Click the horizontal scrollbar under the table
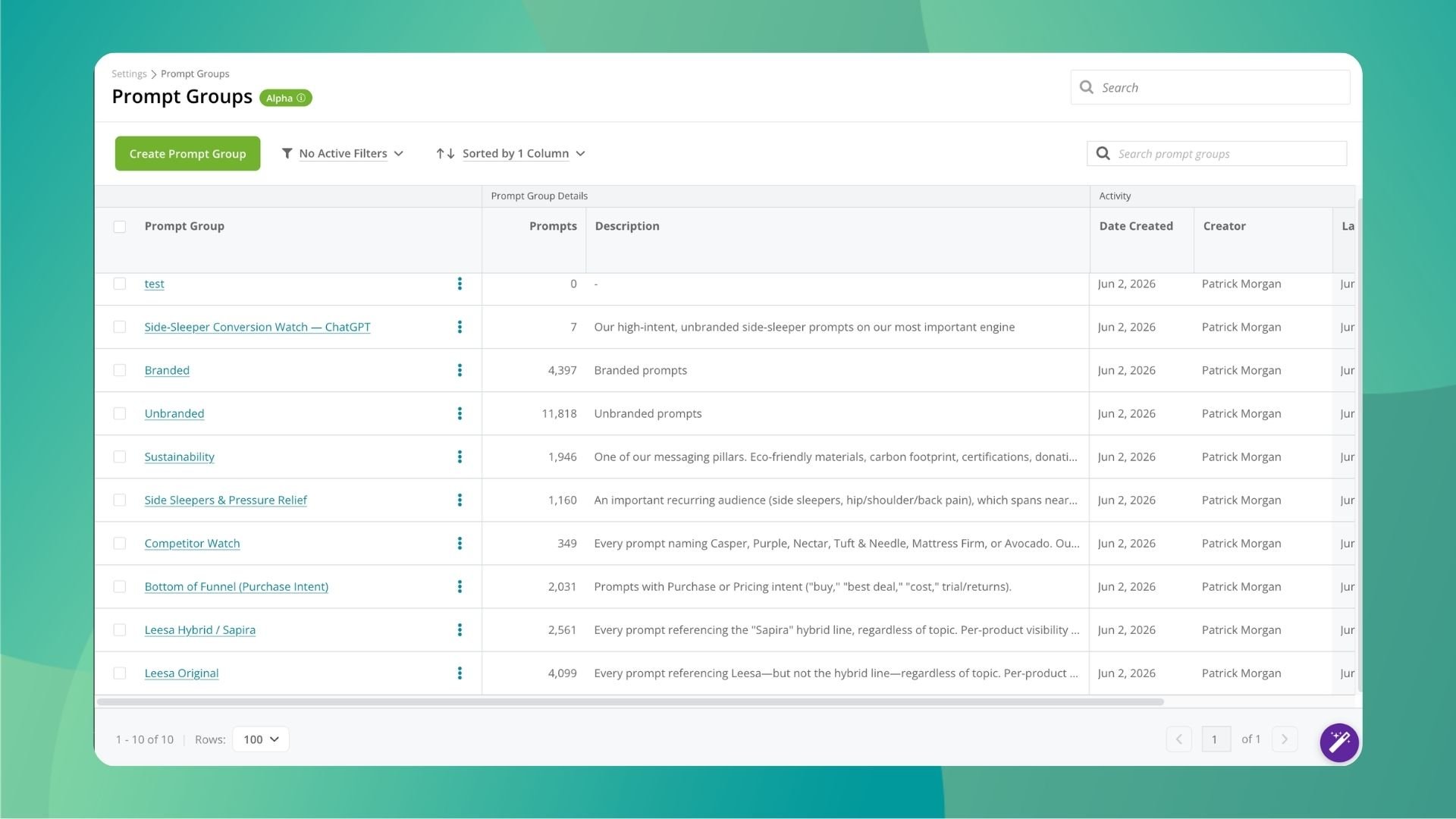This screenshot has height=819, width=1456. tap(630, 702)
